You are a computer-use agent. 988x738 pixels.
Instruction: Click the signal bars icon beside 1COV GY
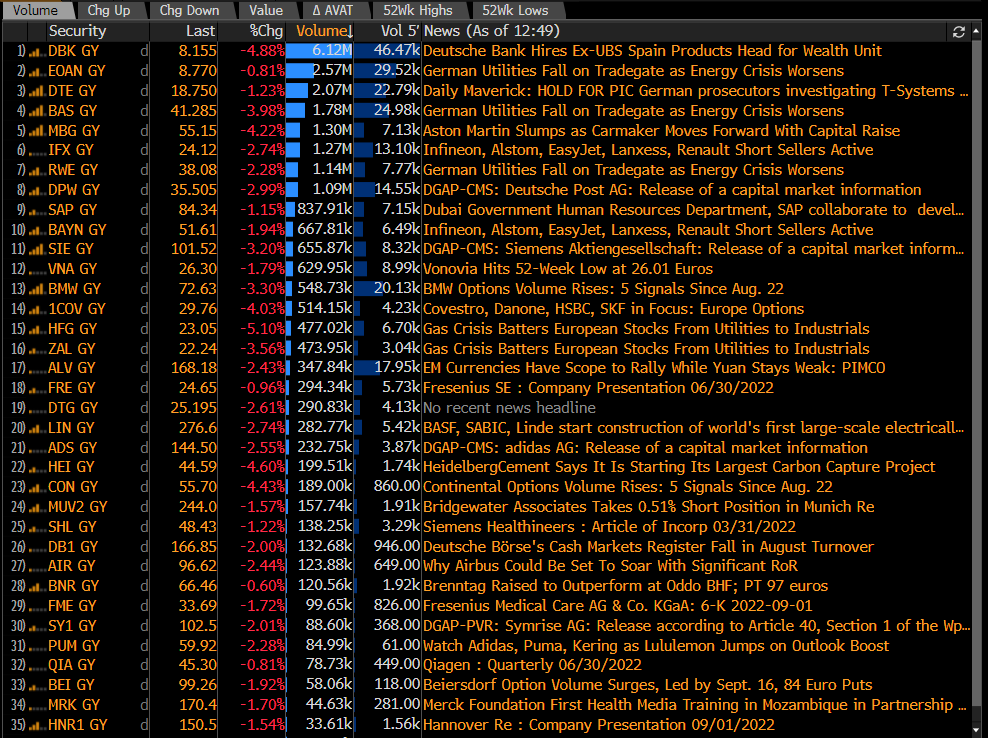pyautogui.click(x=37, y=310)
